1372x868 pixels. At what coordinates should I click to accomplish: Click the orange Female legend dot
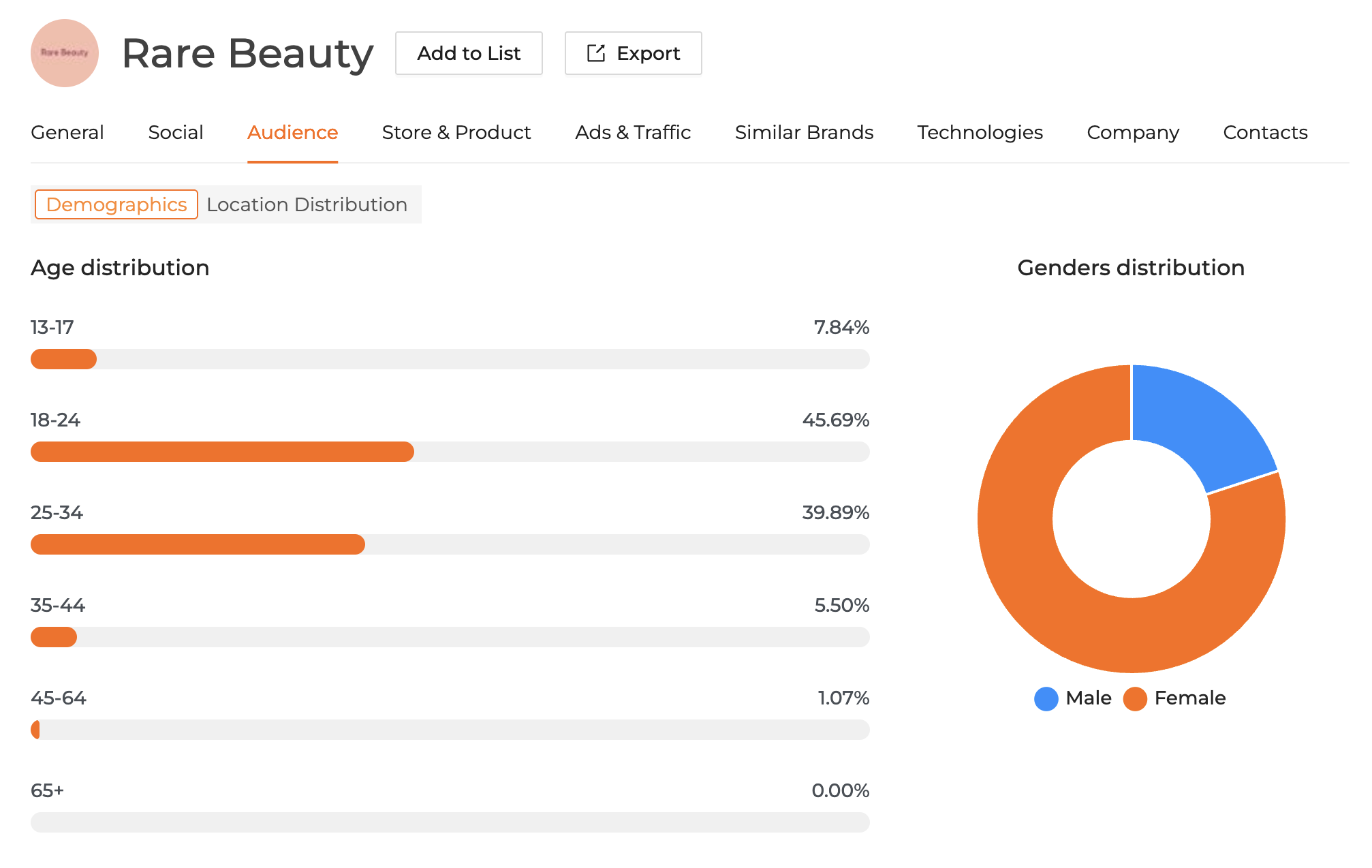[x=1135, y=698]
